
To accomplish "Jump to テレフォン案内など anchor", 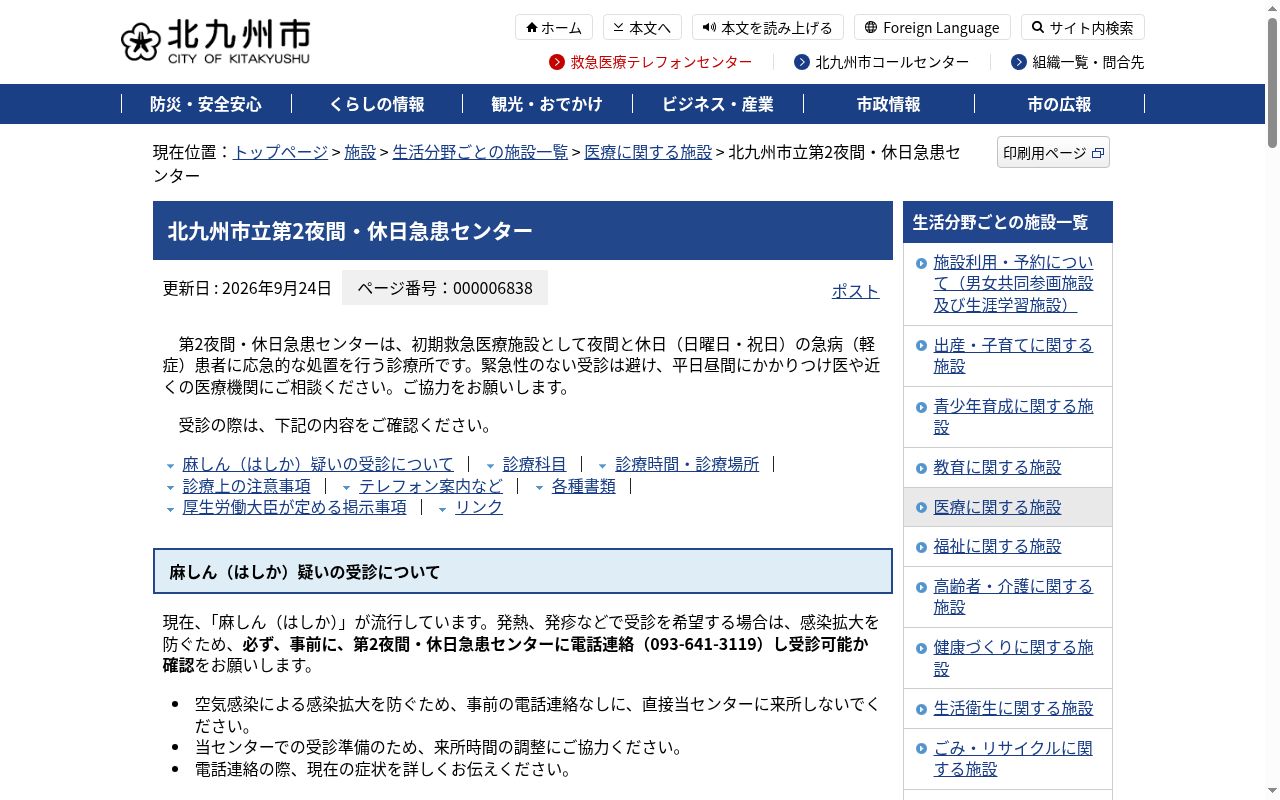I will coord(431,486).
